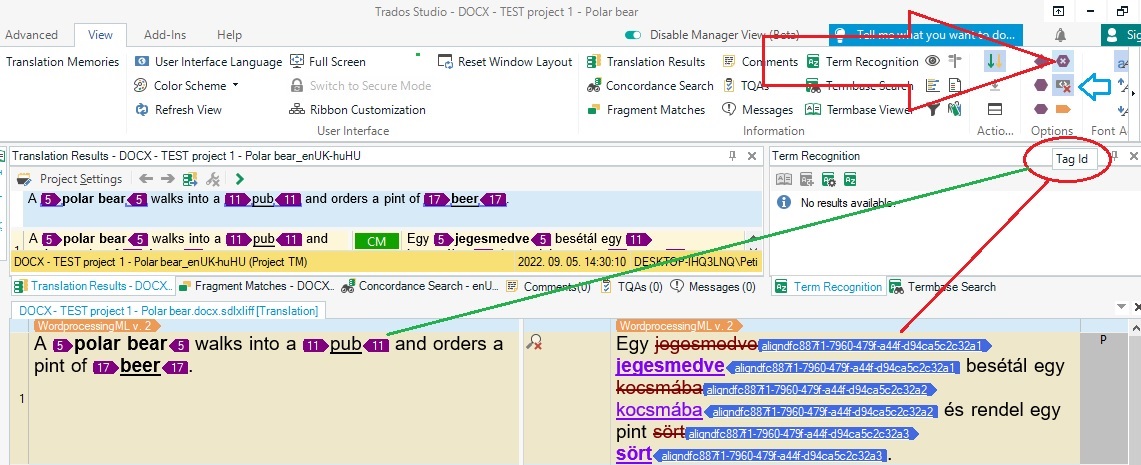Open Termbase Viewer from the ribbon
The image size is (1141, 465).
click(859, 110)
